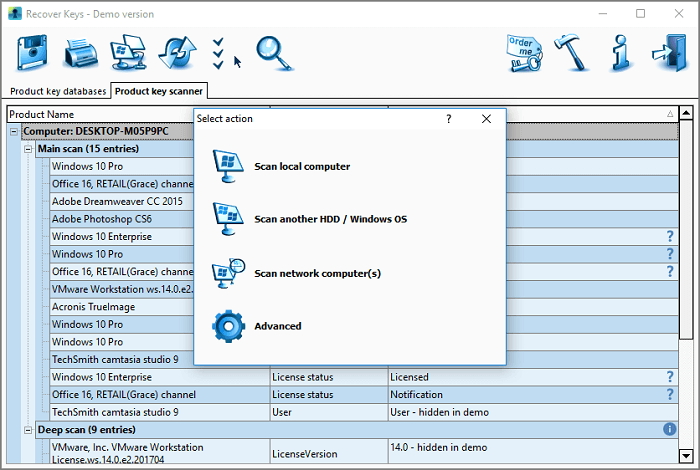Screen dimensions: 700x470
Task: Click the Scan computer toolbar icon
Action: (128, 52)
